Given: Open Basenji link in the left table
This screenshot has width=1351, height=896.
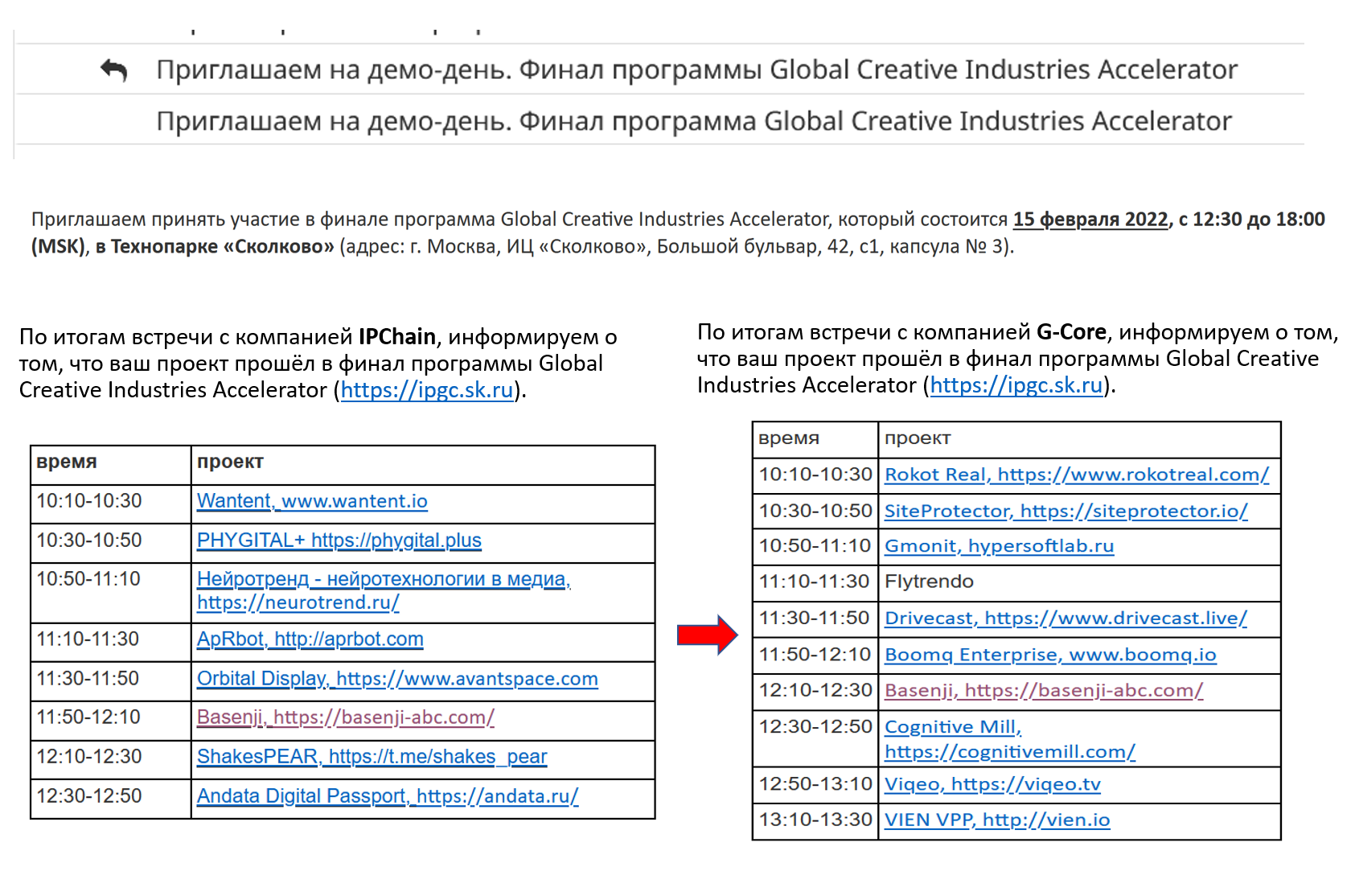Looking at the screenshot, I should pos(346,717).
